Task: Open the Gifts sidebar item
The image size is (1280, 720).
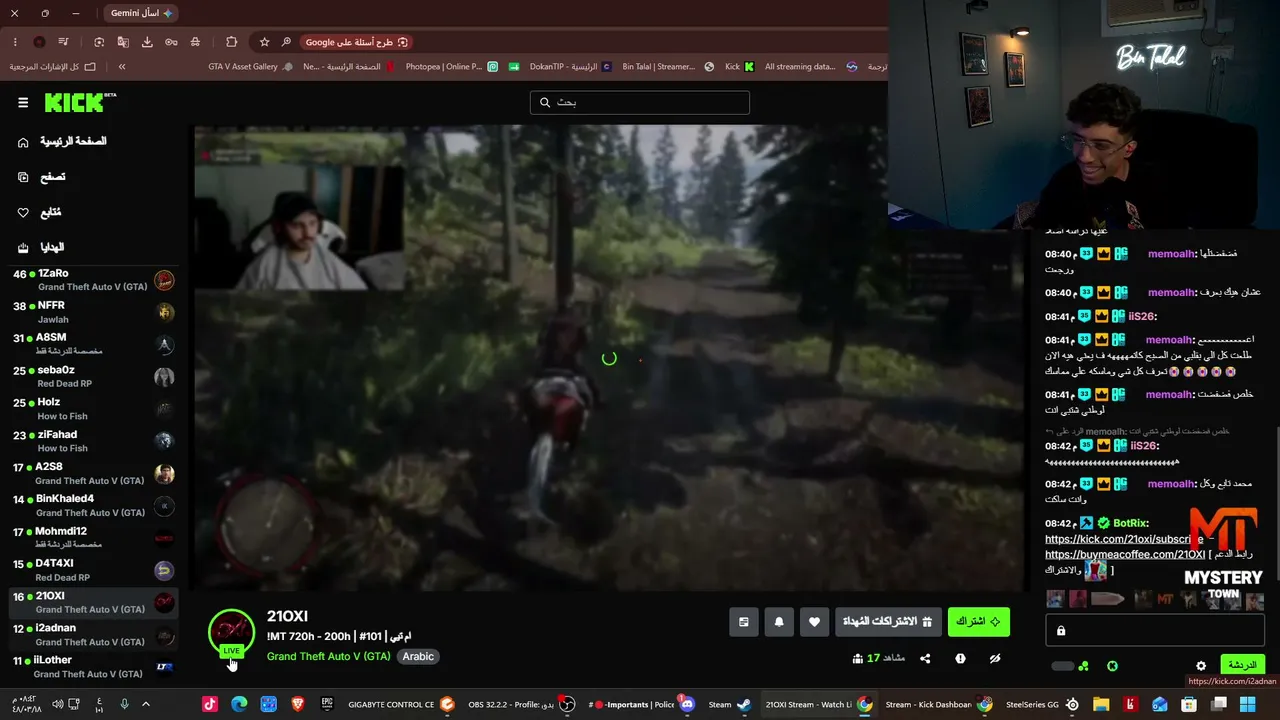Action: point(40,247)
